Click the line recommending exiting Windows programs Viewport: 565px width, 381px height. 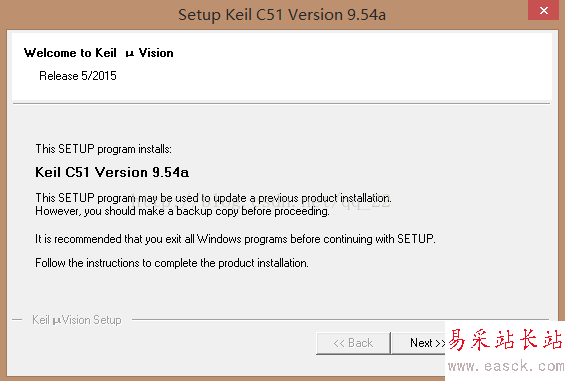pyautogui.click(x=235, y=239)
